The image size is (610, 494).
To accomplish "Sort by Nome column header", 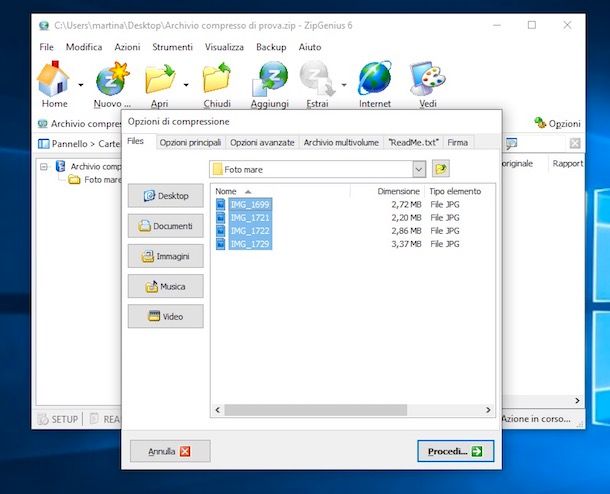I will [x=281, y=191].
